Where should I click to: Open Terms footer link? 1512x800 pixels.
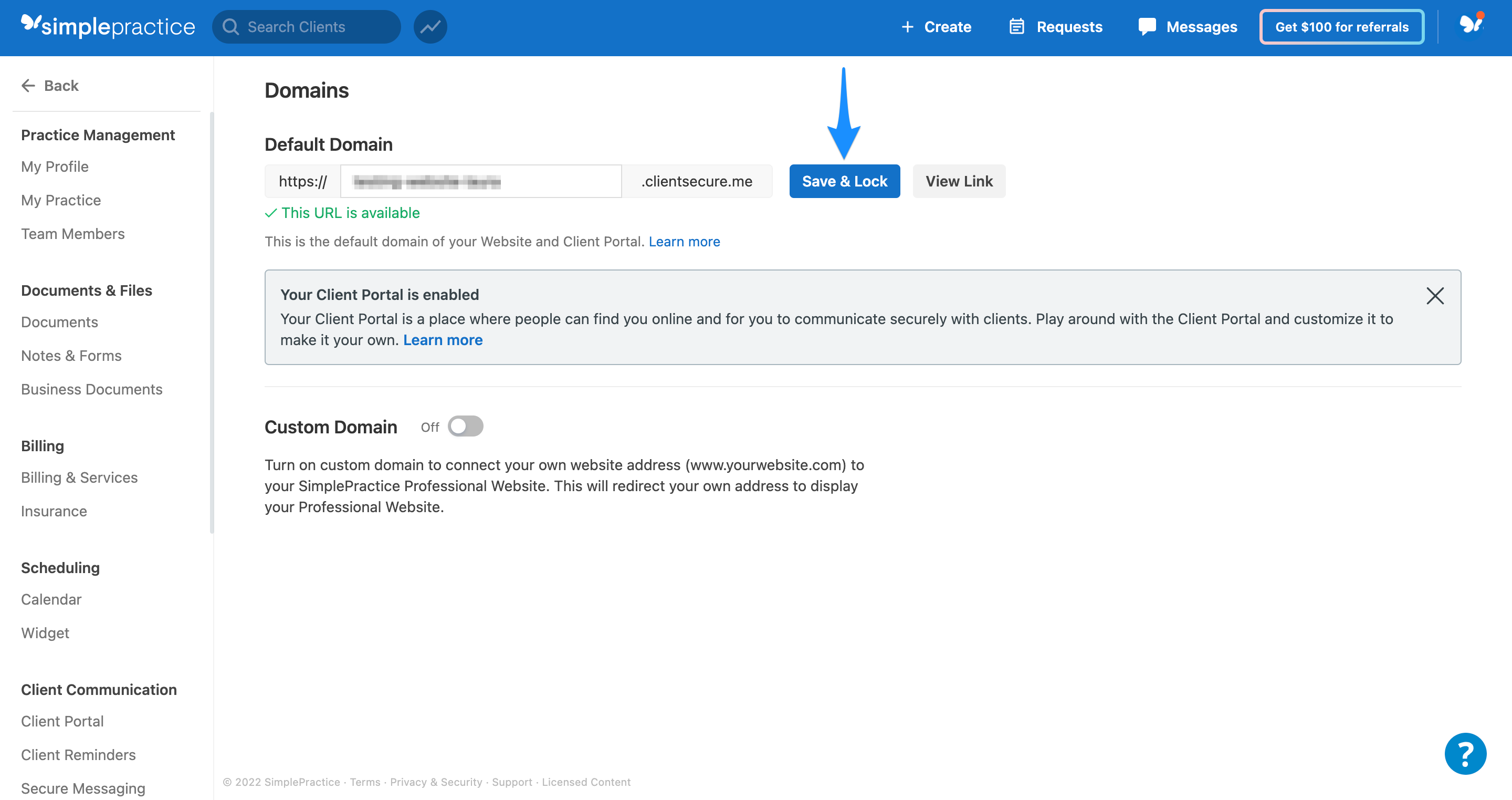[x=365, y=782]
